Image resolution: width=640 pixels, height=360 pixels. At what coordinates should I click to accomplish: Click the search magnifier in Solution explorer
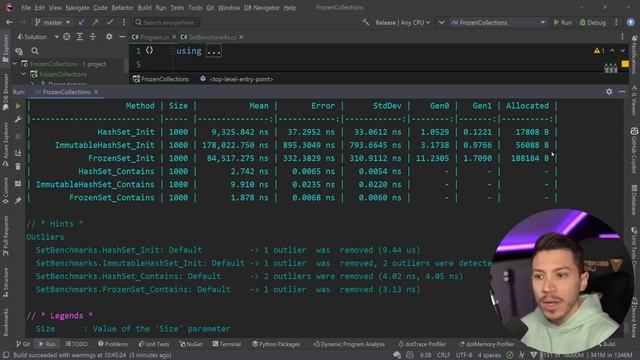coord(35,51)
